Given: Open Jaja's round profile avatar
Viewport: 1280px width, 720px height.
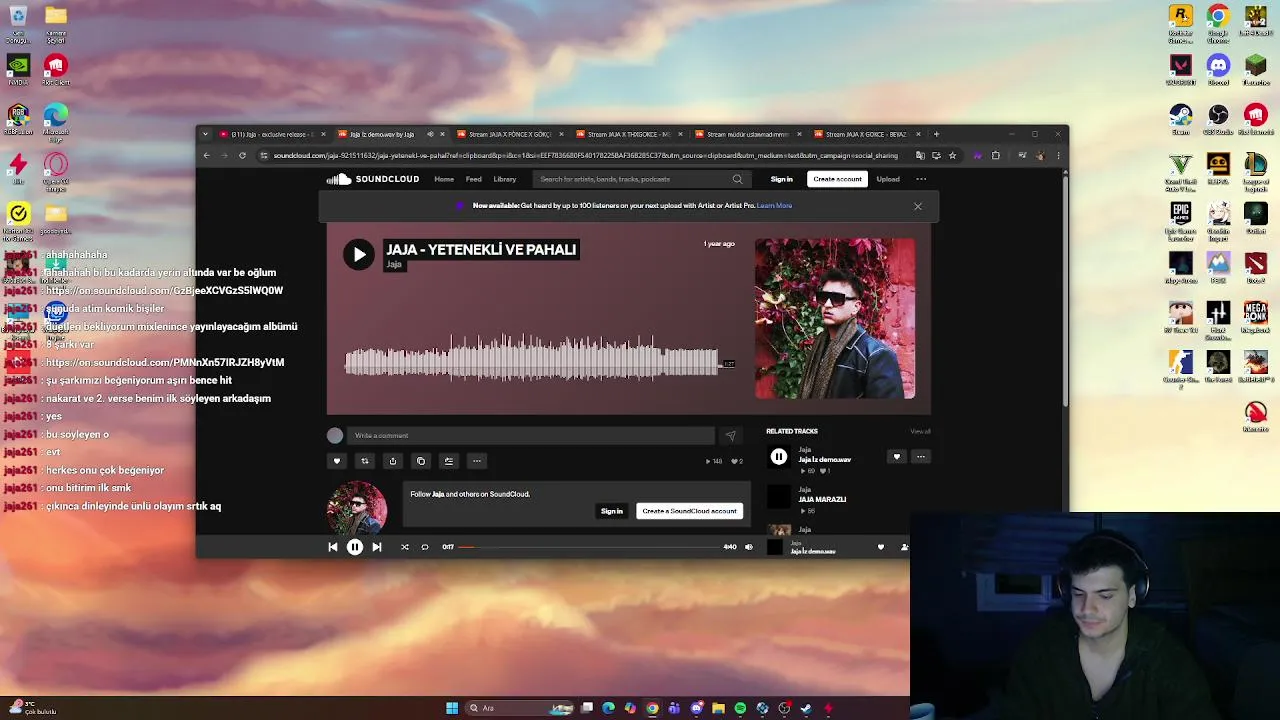Looking at the screenshot, I should (x=357, y=507).
